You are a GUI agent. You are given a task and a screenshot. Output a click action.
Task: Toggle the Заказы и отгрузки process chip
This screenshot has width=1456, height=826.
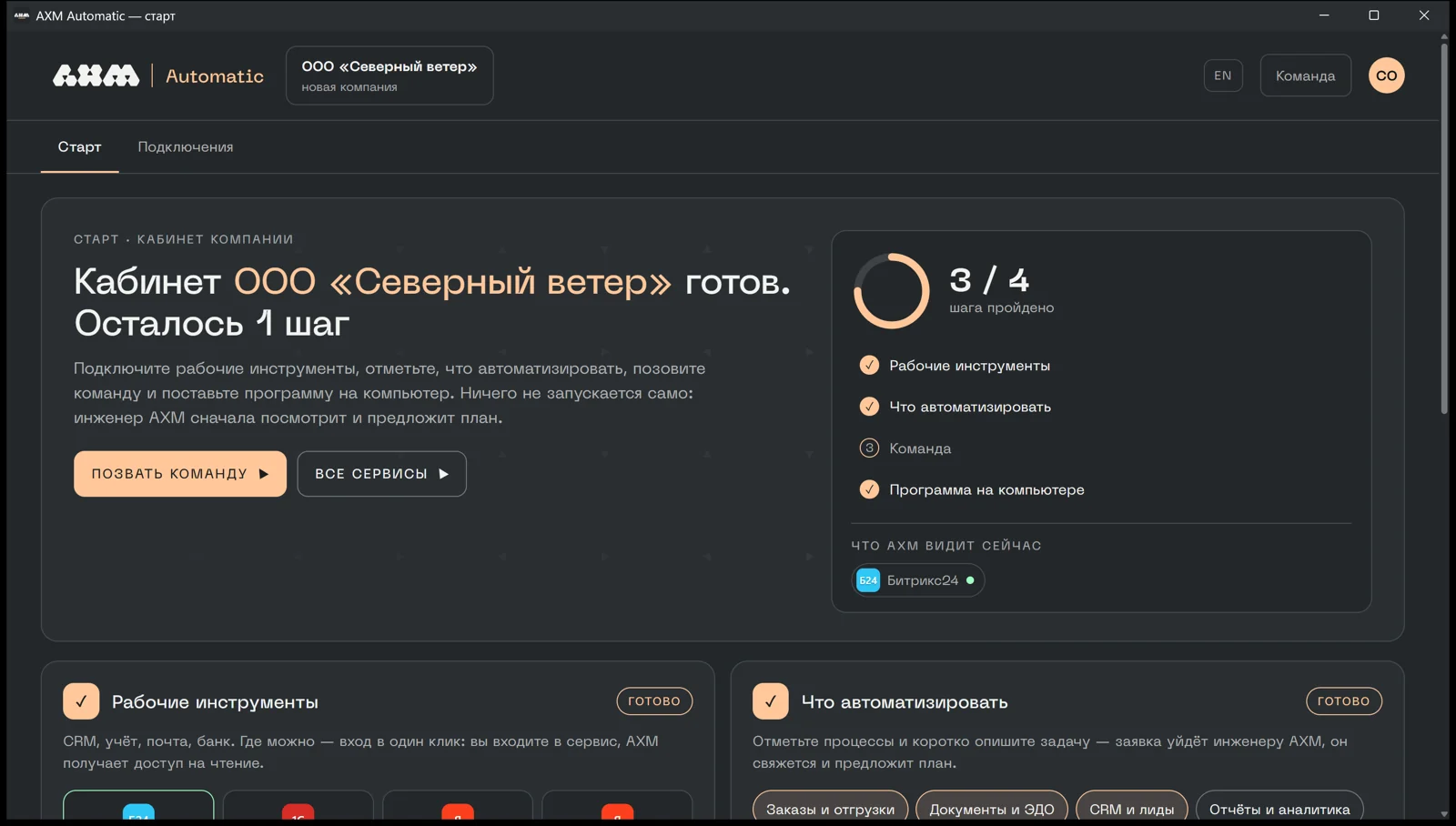(830, 806)
